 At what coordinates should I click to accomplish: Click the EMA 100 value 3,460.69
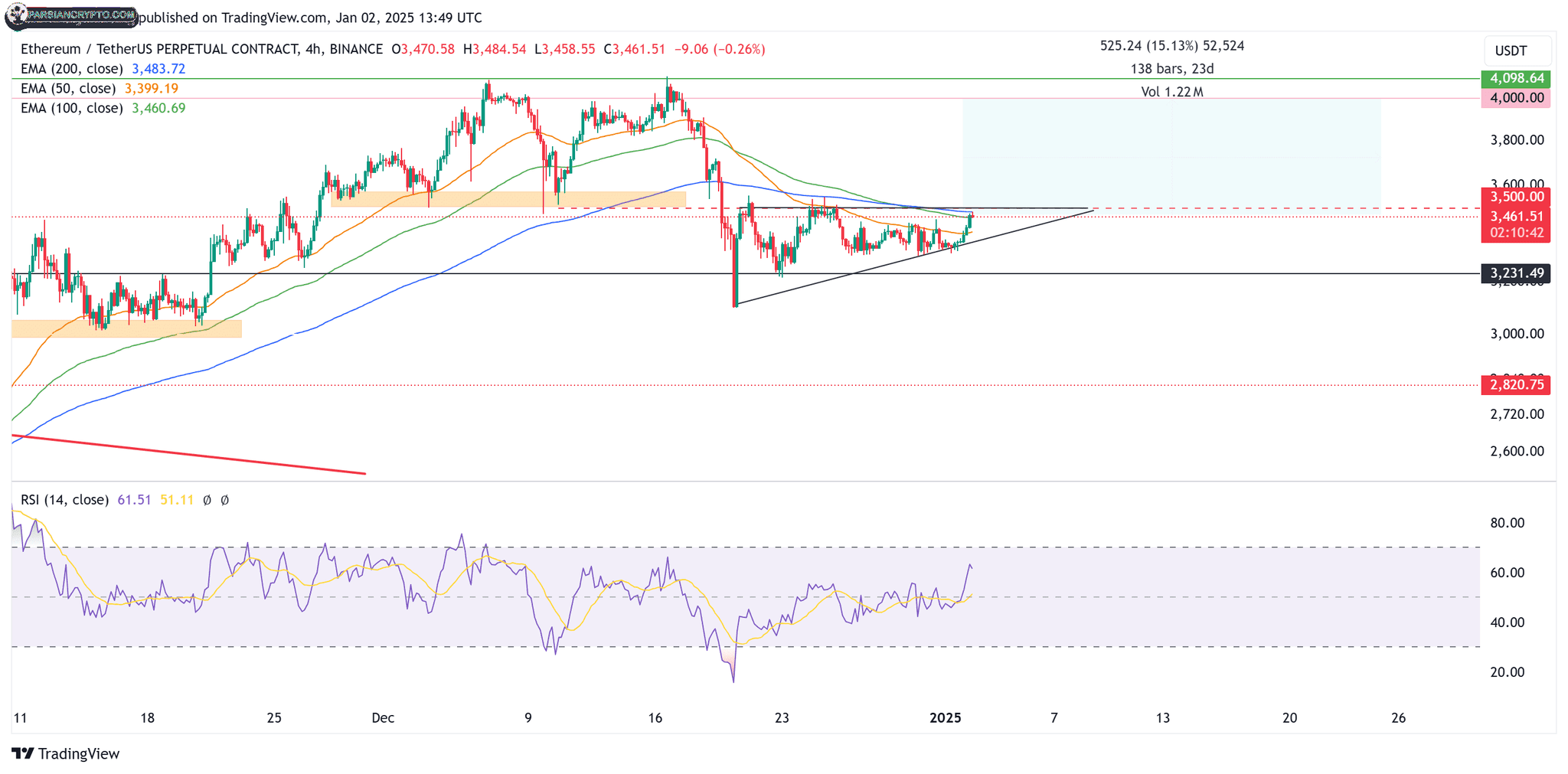point(158,109)
